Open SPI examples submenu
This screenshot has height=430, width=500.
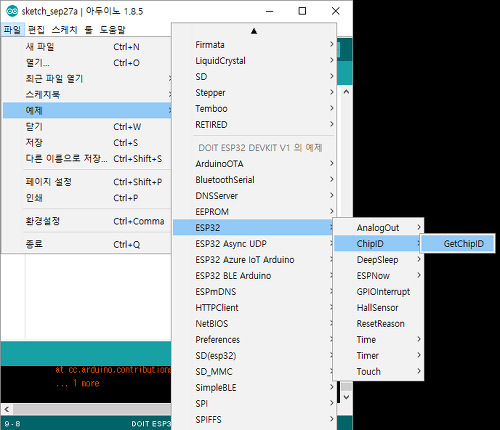point(254,404)
